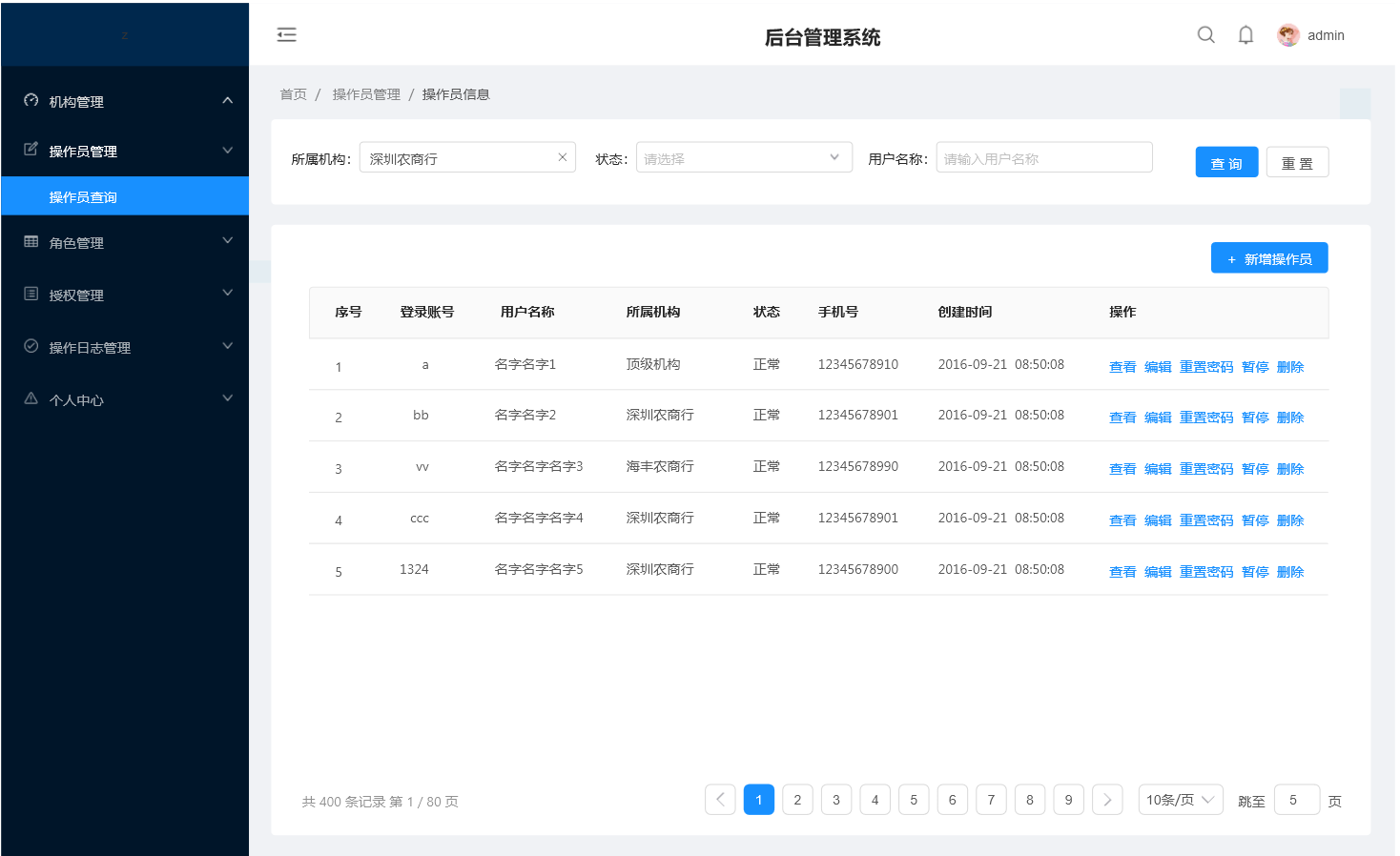Viewport: 1400px width, 856px height.
Task: Click the 海丰农商行 cell
Action: point(660,466)
